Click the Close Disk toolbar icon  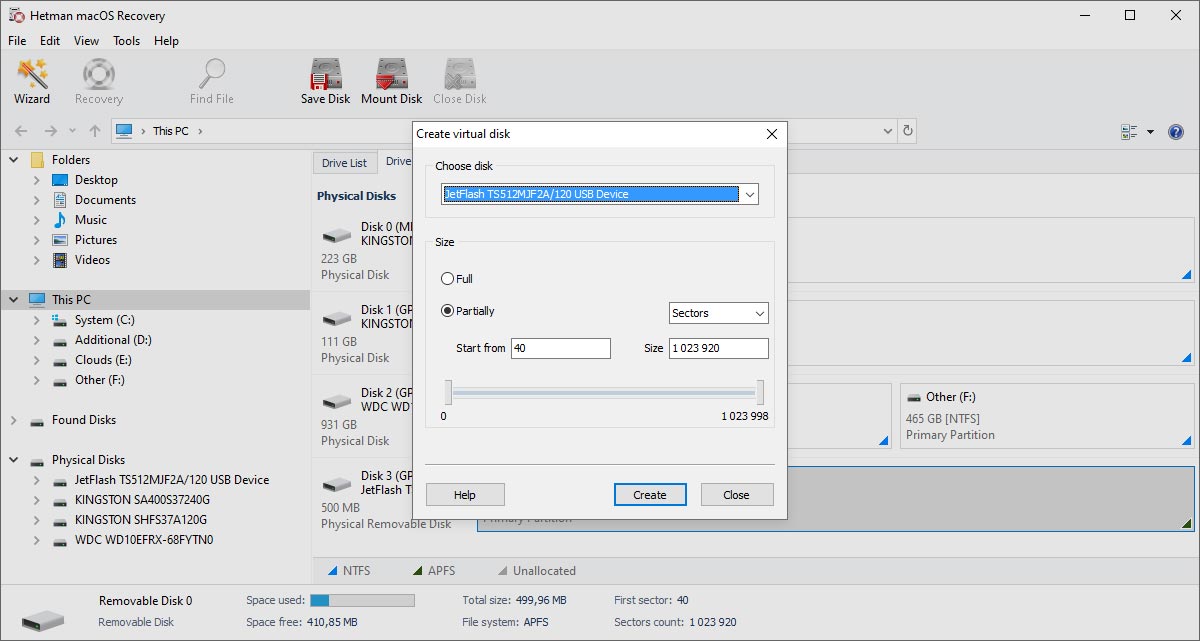460,82
